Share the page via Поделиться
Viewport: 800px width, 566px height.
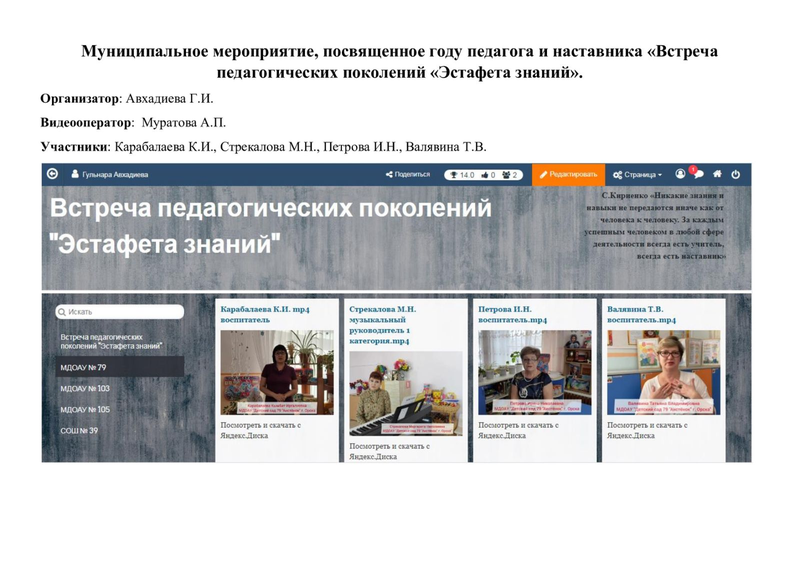pyautogui.click(x=408, y=174)
